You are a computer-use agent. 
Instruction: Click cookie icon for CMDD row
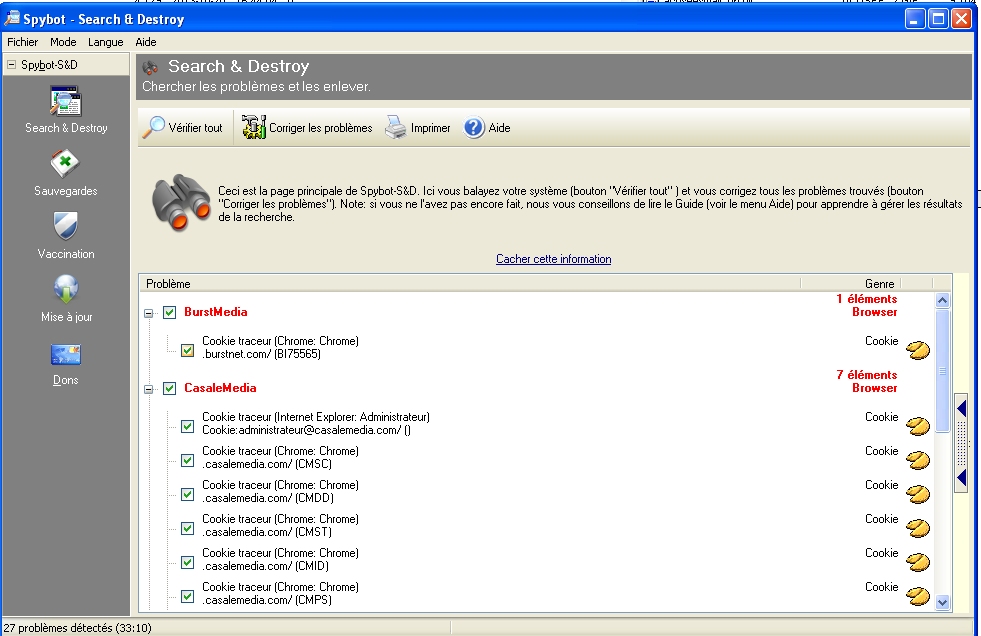[x=918, y=494]
